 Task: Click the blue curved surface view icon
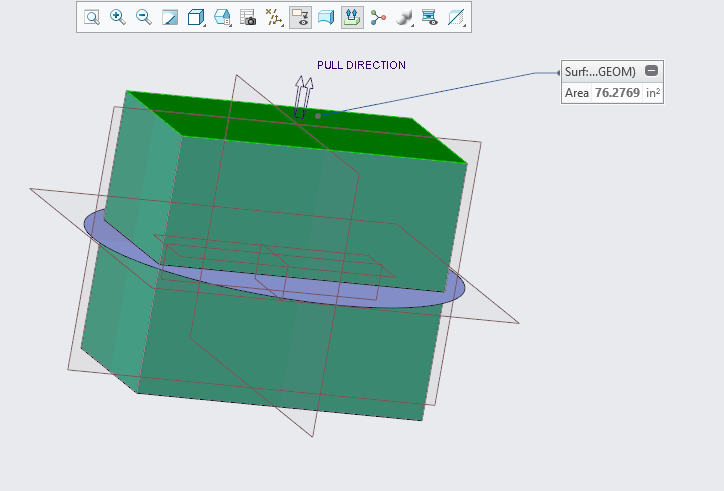point(326,18)
